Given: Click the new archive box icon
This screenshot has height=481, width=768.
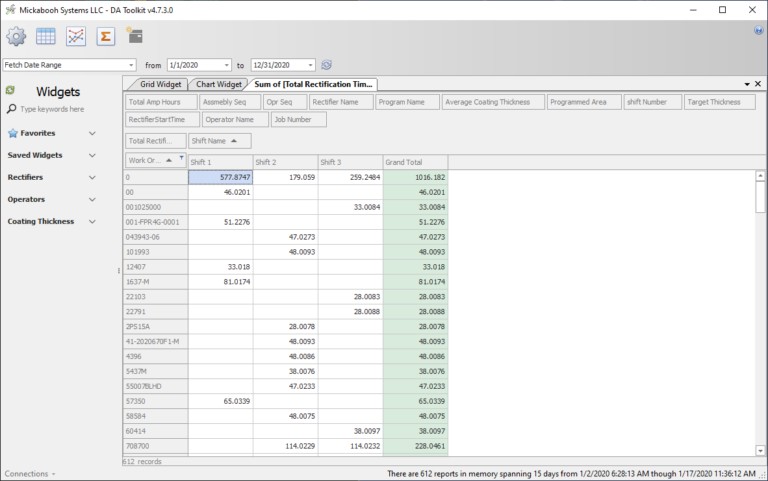Looking at the screenshot, I should [x=134, y=35].
